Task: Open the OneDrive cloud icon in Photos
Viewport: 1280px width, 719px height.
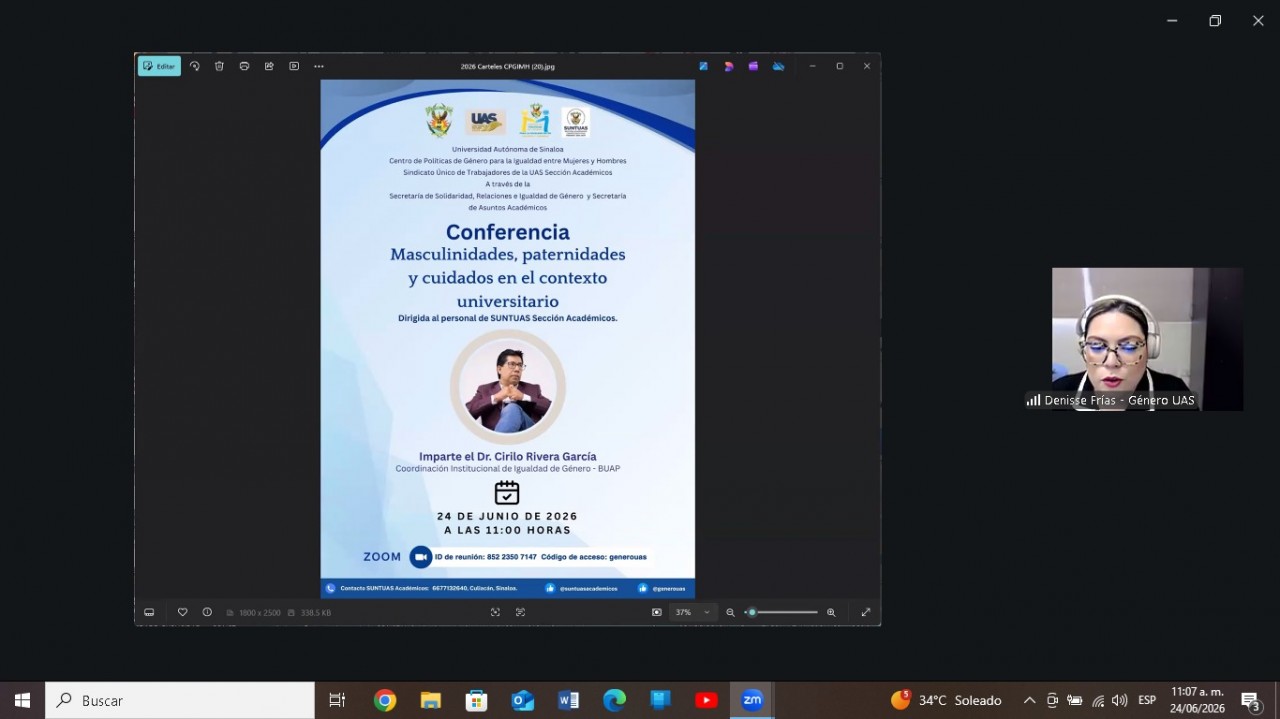Action: [778, 66]
